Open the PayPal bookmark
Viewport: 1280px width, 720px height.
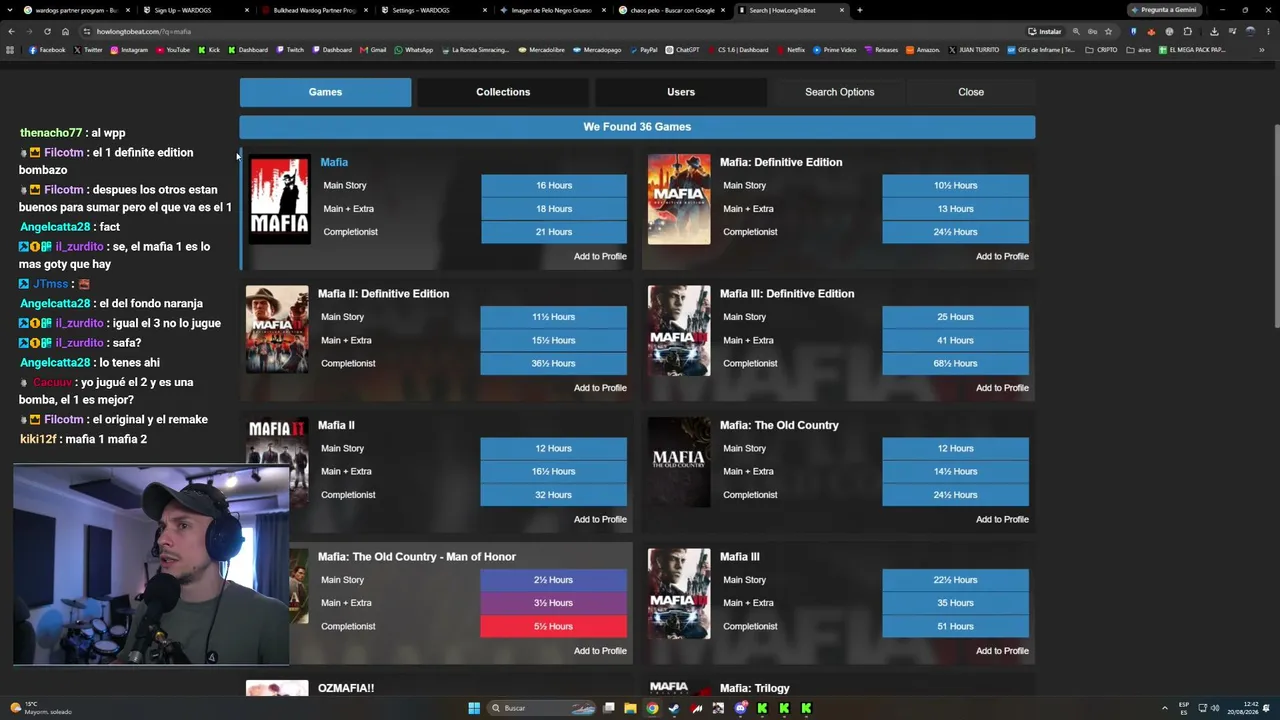643,50
